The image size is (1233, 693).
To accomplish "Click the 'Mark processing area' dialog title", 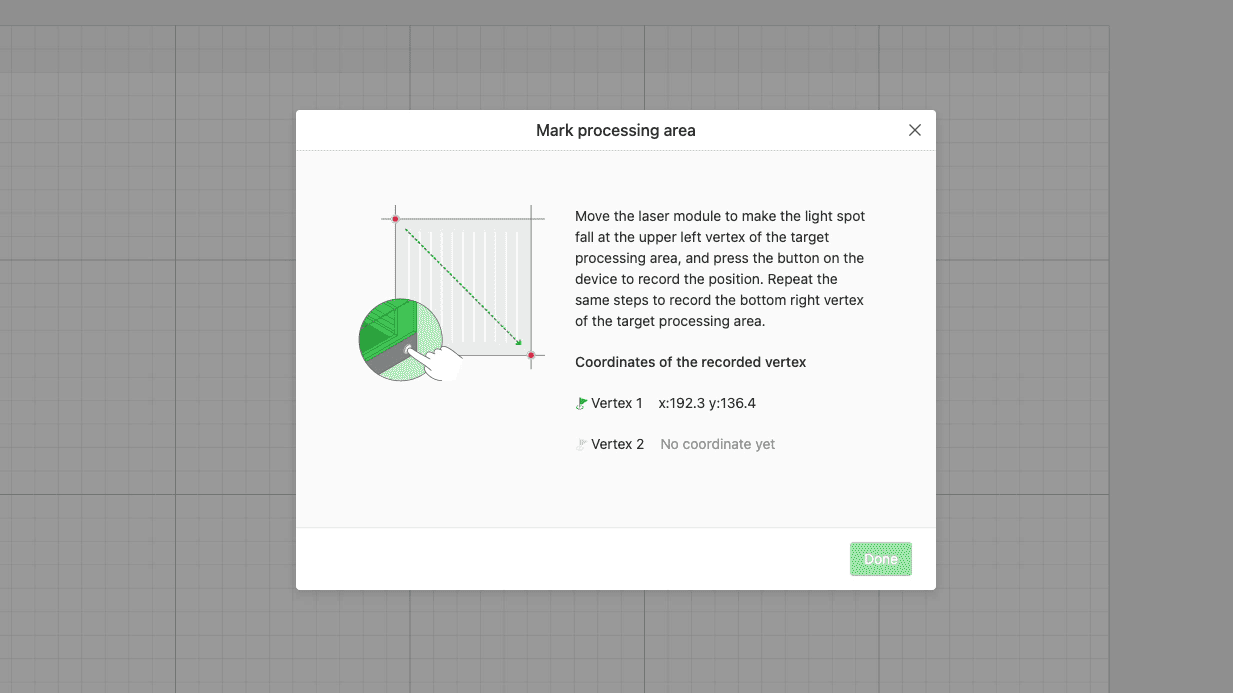I will [615, 130].
